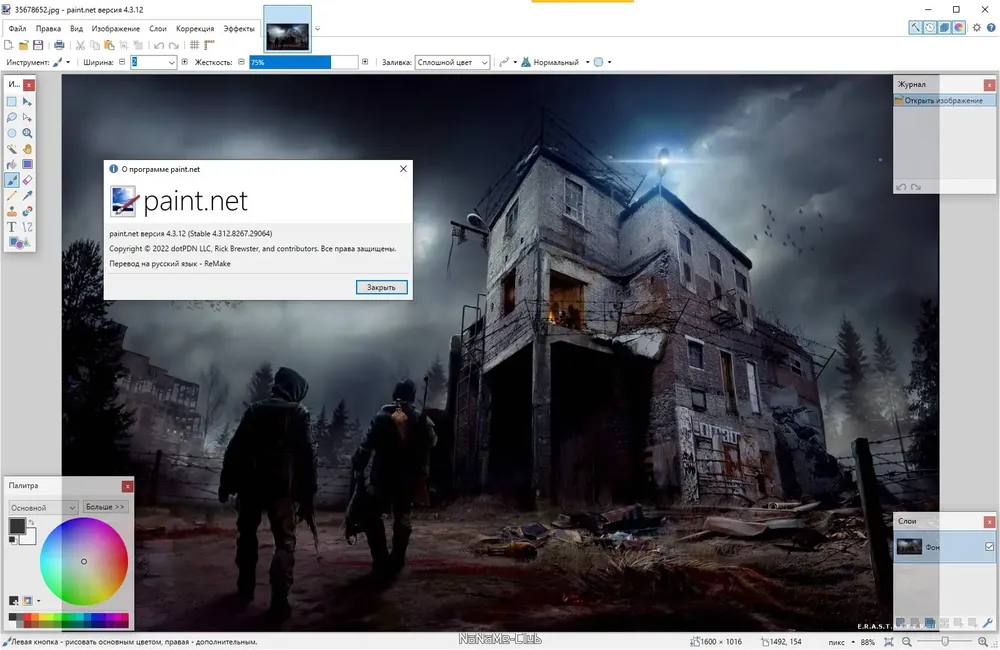
Task: Click the Save file toolbar icon
Action: [x=38, y=45]
